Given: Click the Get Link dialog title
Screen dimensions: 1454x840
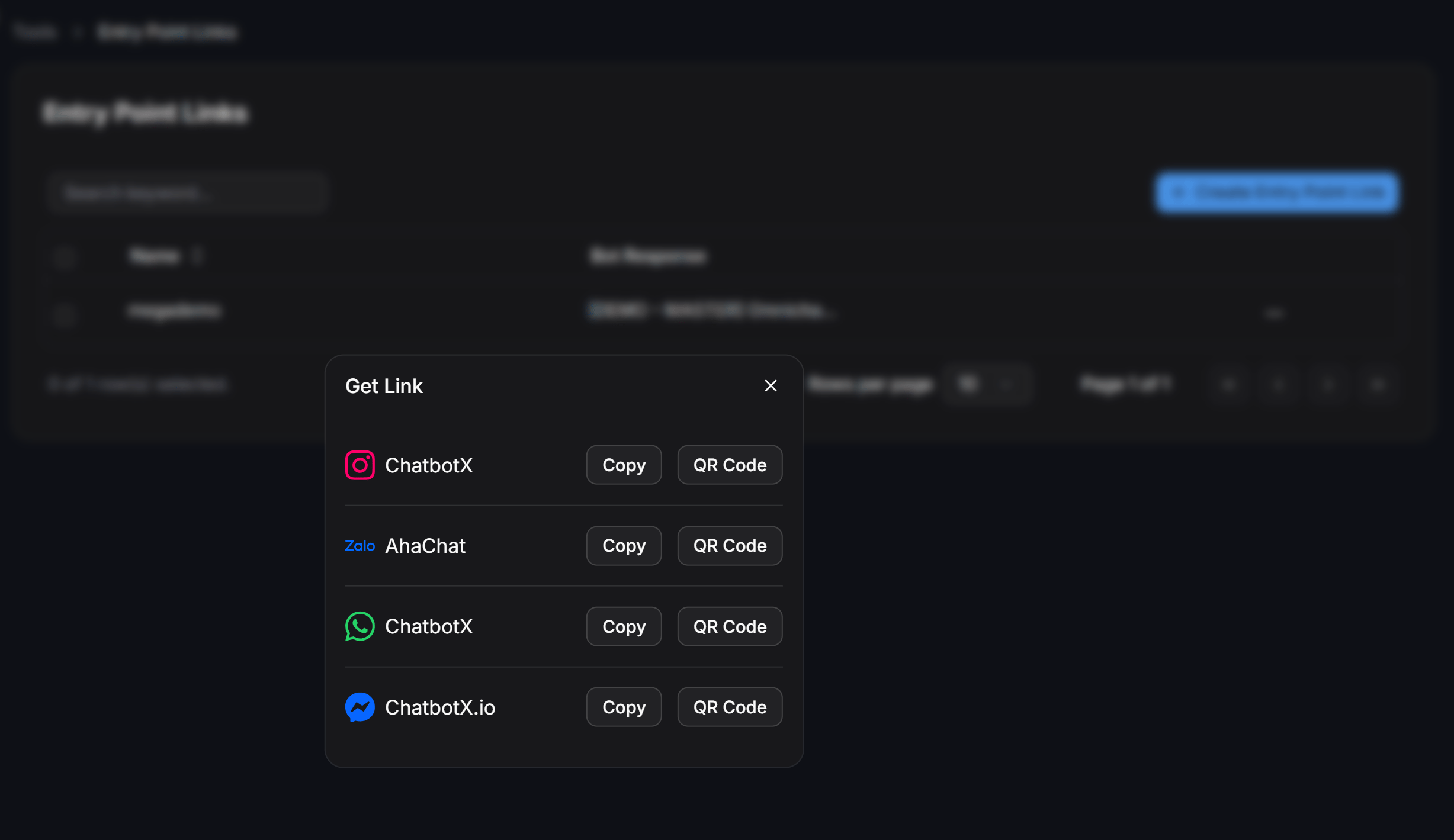Looking at the screenshot, I should coord(384,386).
